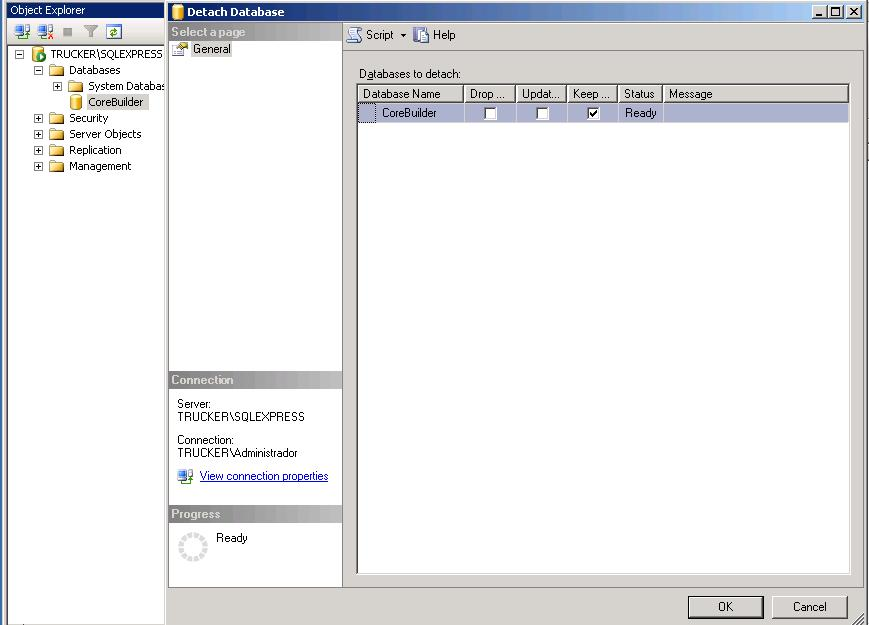This screenshot has width=869, height=625.
Task: Click the Help button label
Action: coord(444,35)
